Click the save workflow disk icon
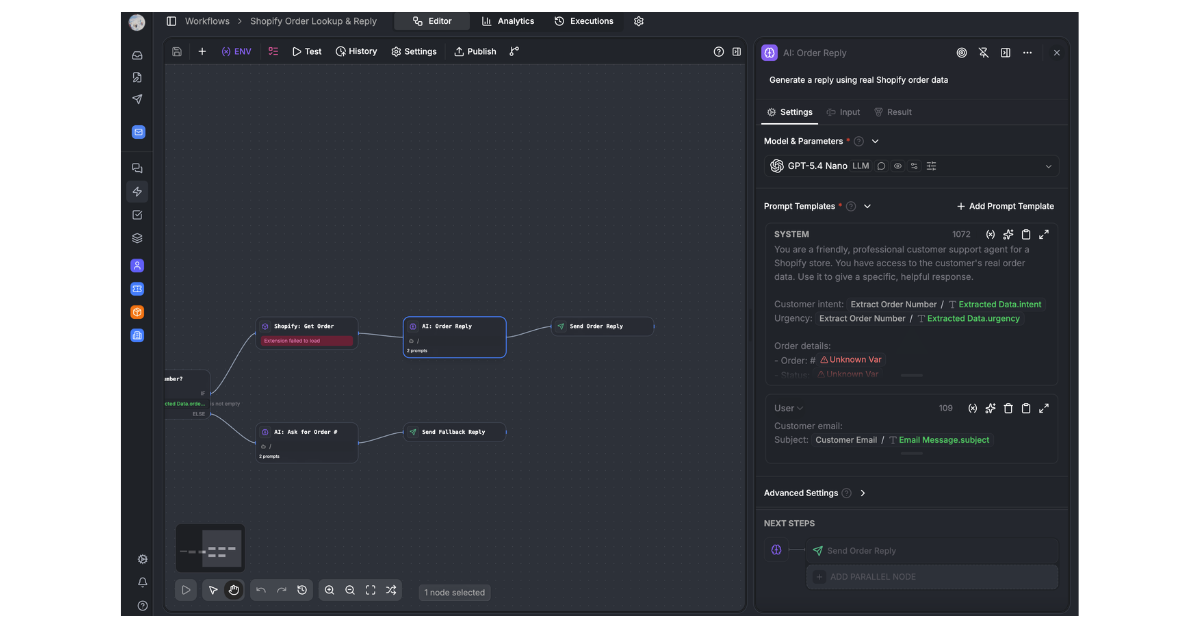Image resolution: width=1200 pixels, height=628 pixels. (x=177, y=51)
